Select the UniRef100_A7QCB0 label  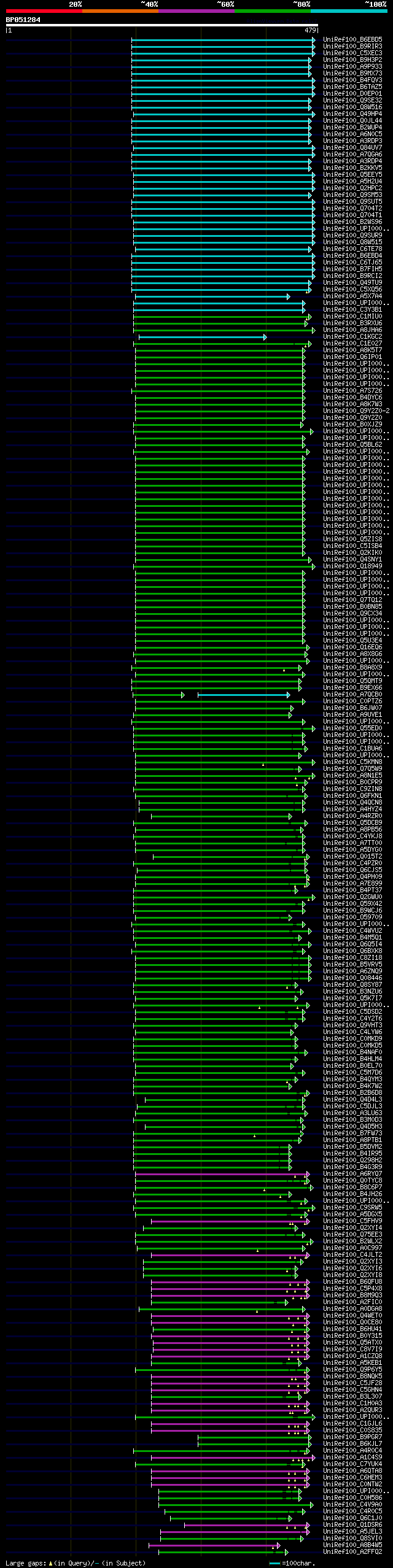[352, 695]
